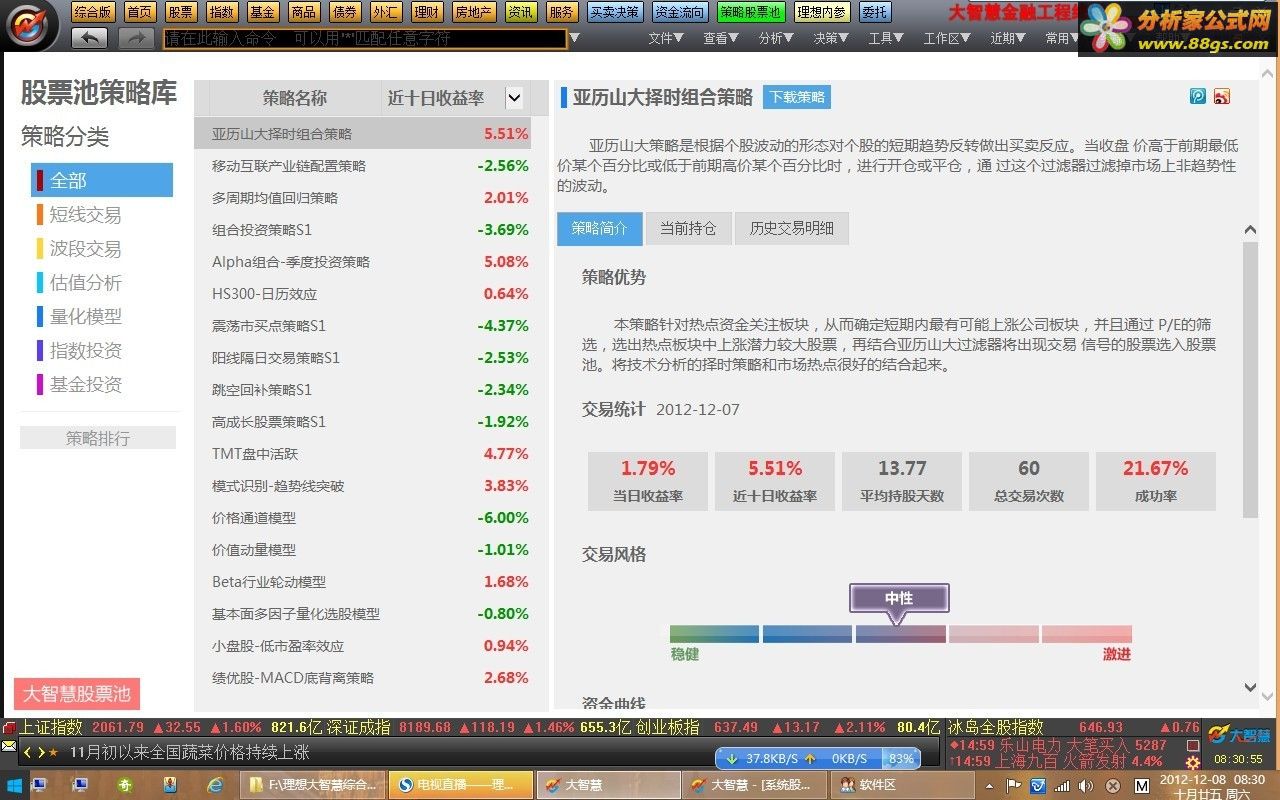Select the 指数投资 strategy category

[x=85, y=350]
